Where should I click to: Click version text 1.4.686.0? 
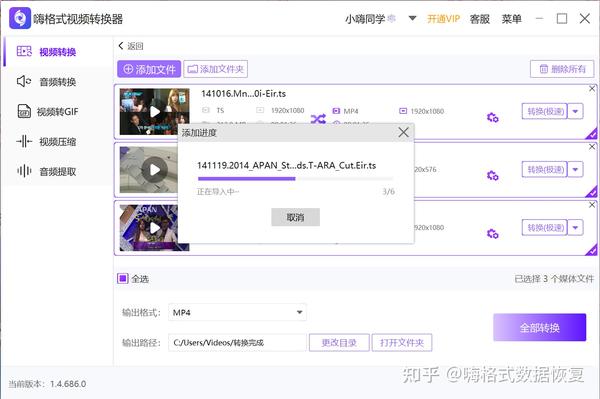click(x=68, y=384)
